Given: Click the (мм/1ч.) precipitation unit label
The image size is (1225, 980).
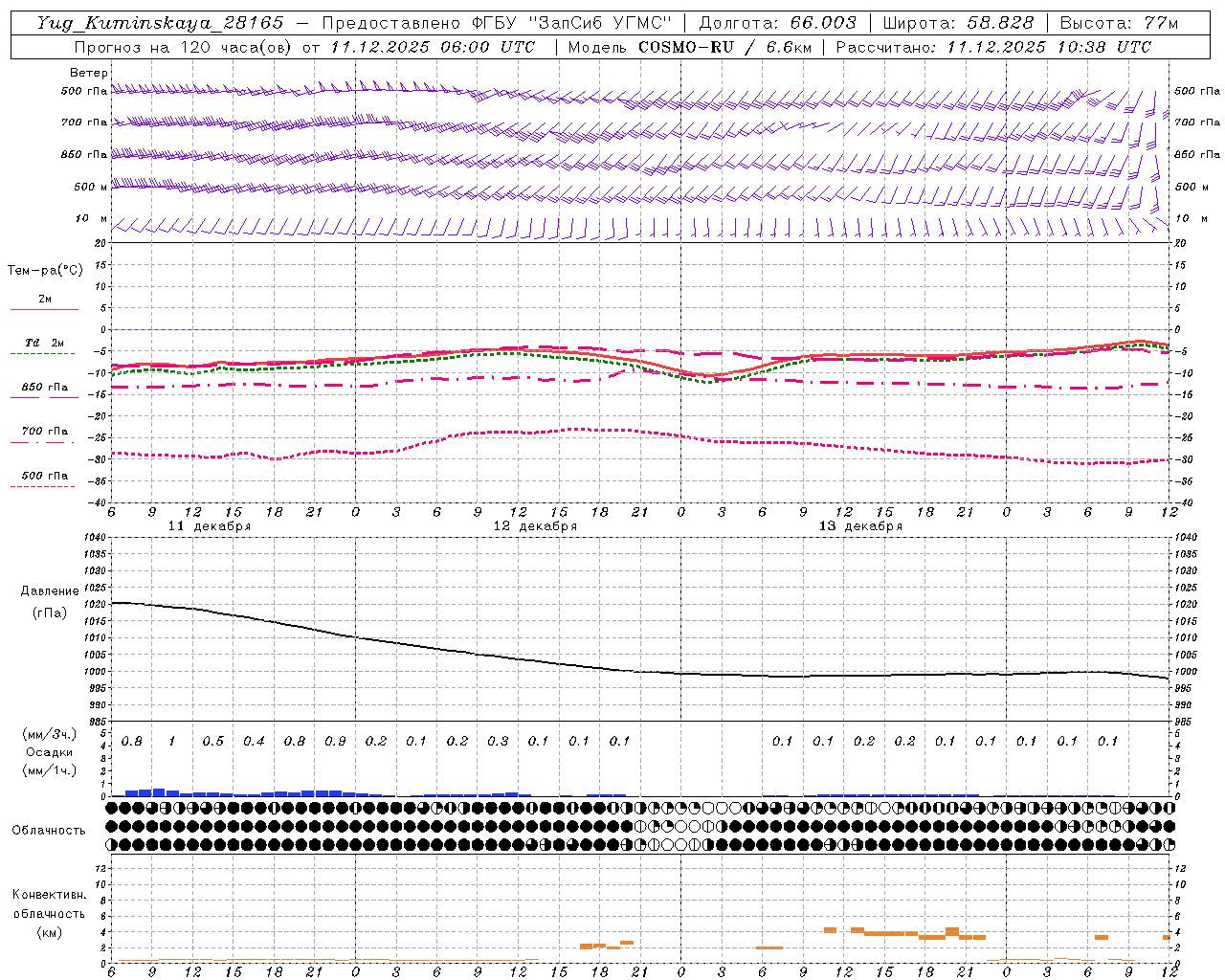Looking at the screenshot, I should (x=50, y=770).
